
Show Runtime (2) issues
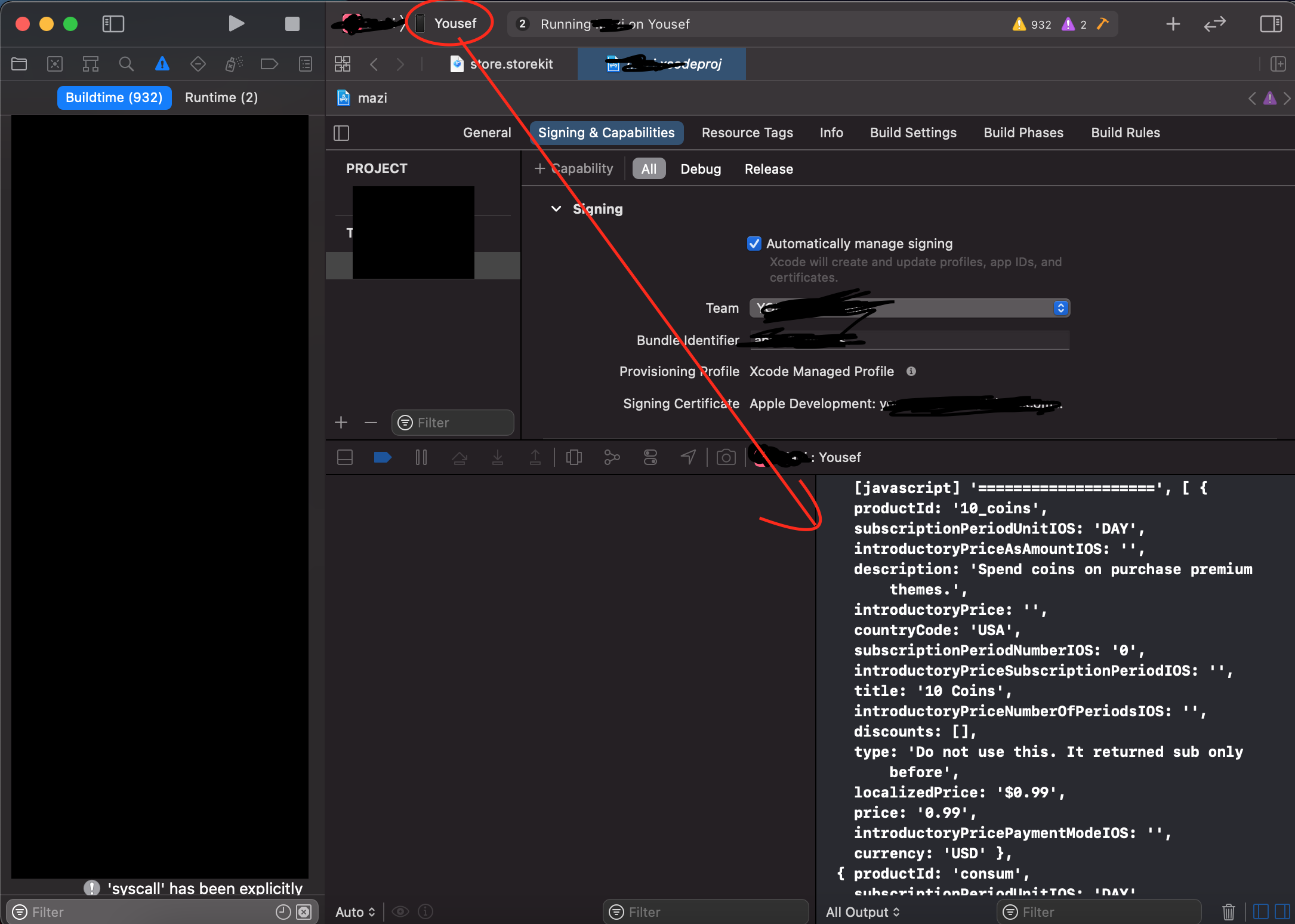(221, 97)
